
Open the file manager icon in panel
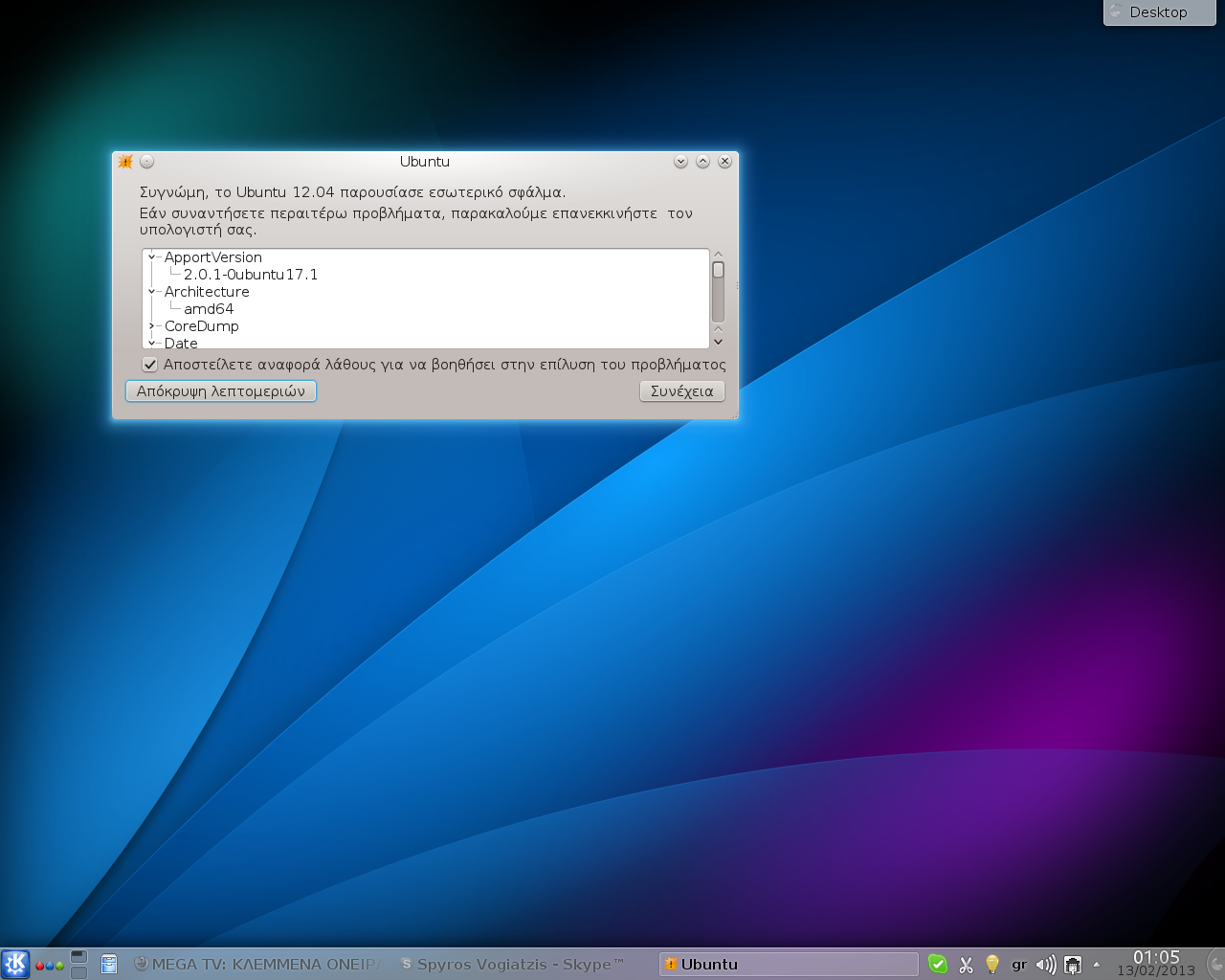[109, 964]
